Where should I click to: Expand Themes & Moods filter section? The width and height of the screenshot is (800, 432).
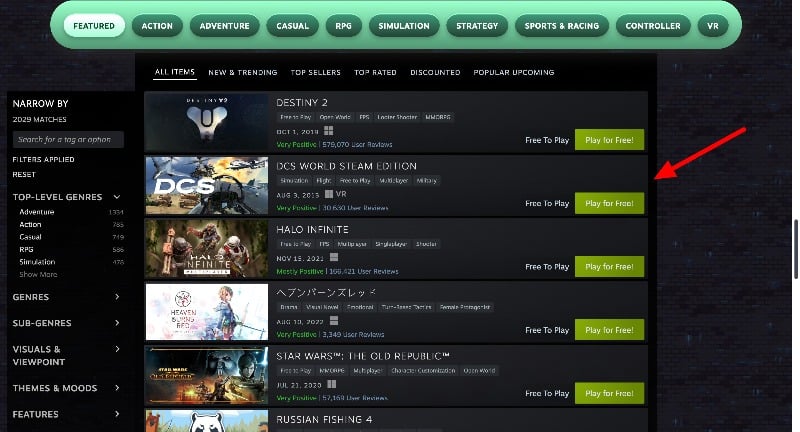tap(67, 388)
